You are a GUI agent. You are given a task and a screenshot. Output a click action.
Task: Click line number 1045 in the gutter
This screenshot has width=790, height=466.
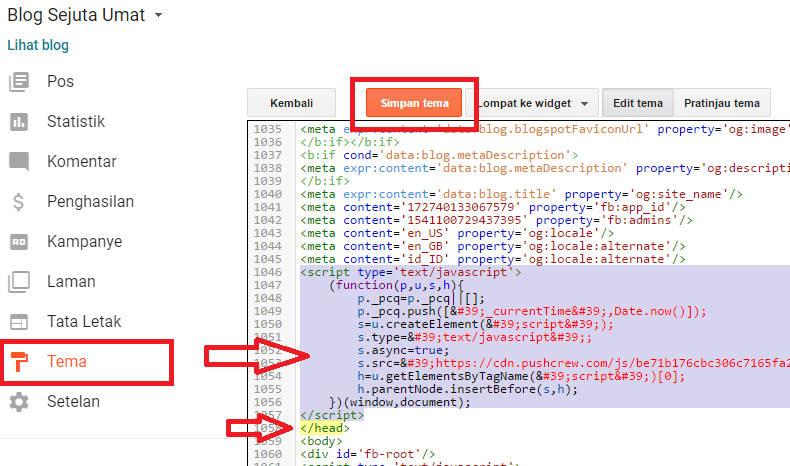tap(268, 259)
